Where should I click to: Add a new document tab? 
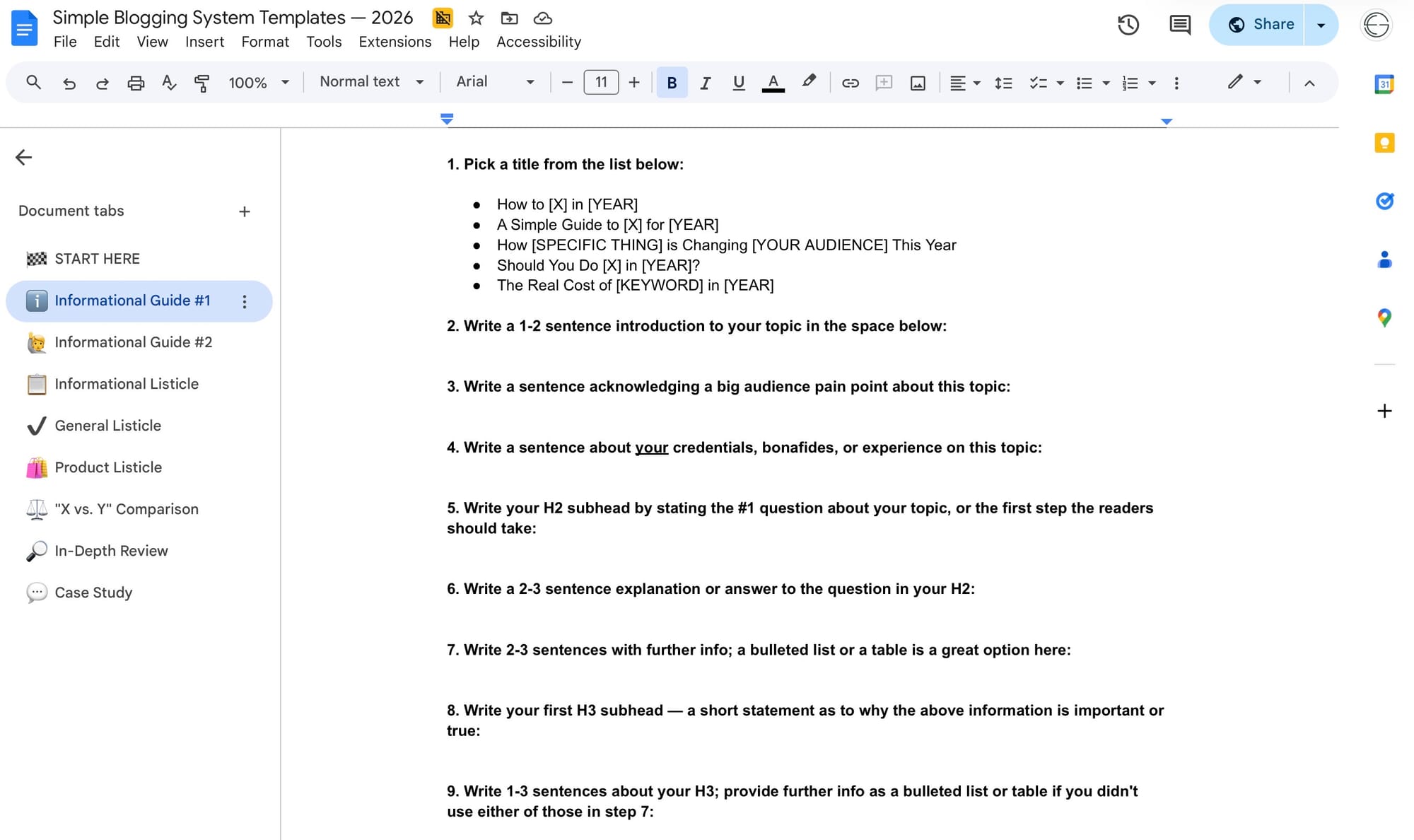click(244, 211)
